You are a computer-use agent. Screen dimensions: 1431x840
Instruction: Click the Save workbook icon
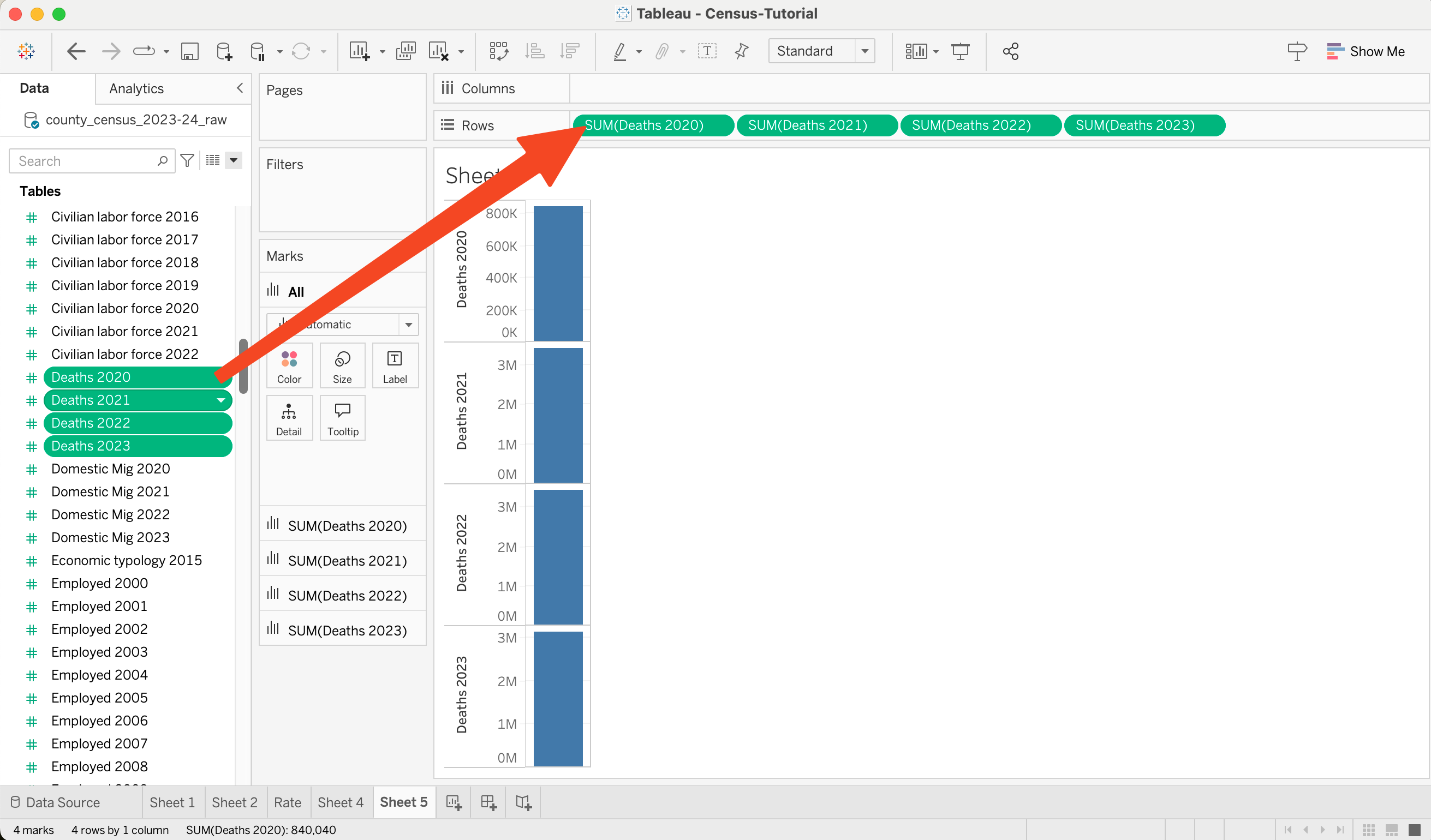tap(190, 51)
